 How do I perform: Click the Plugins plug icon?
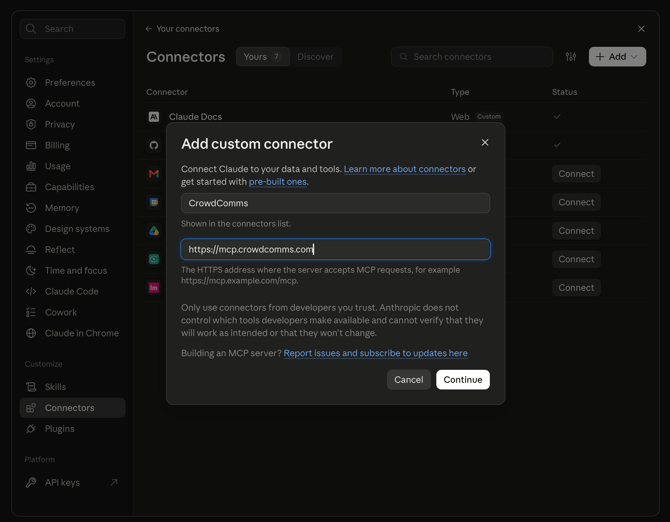point(31,429)
